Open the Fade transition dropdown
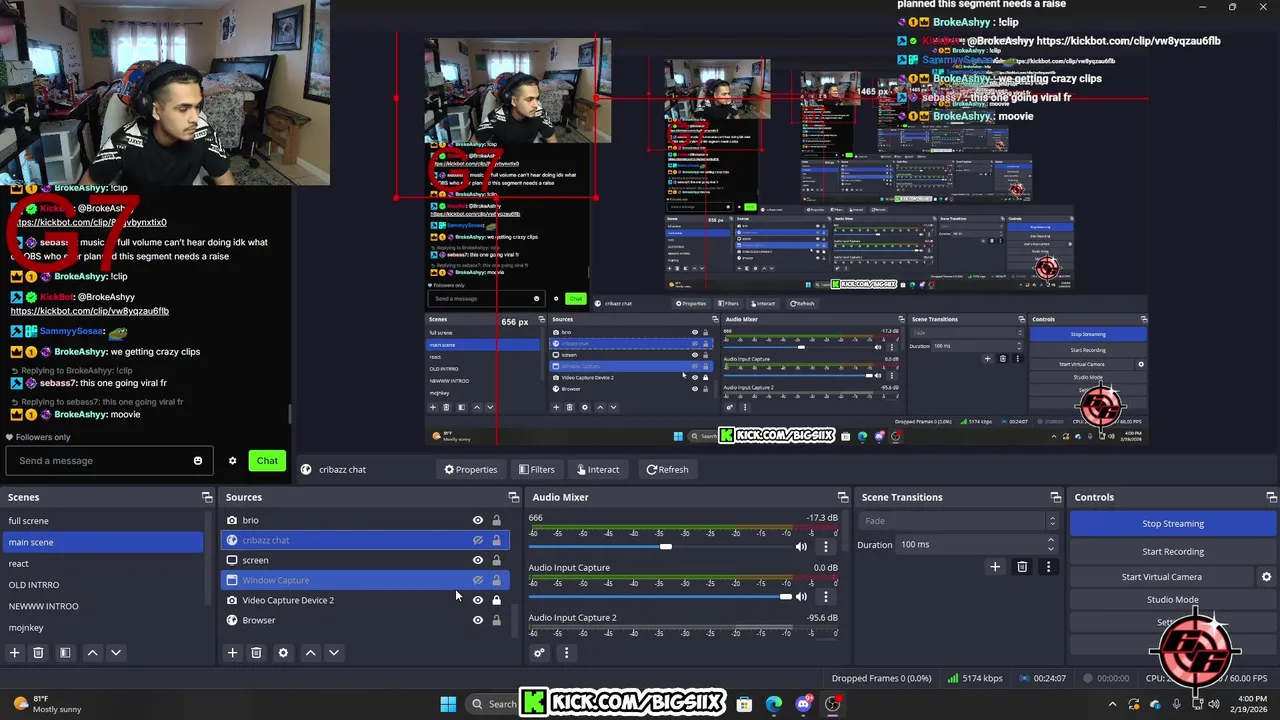This screenshot has height=720, width=1280. [x=958, y=521]
